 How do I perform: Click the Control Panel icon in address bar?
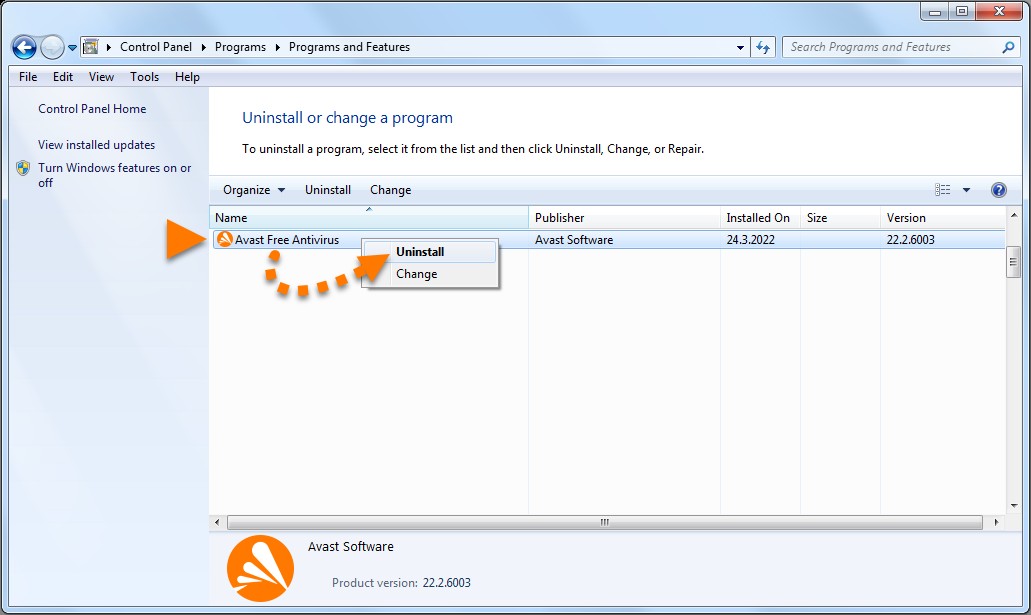pyautogui.click(x=91, y=47)
